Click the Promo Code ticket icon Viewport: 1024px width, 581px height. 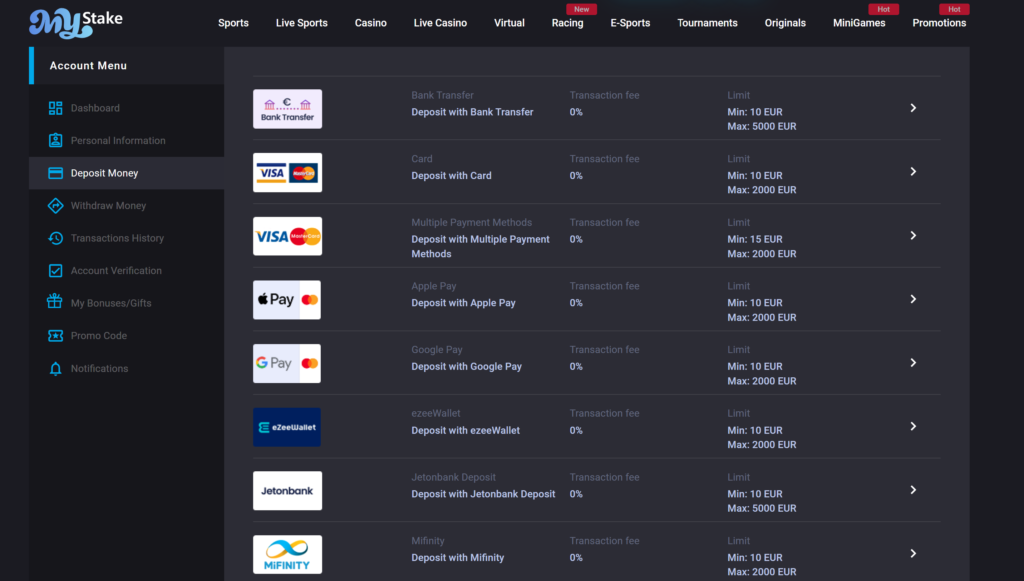tap(56, 336)
